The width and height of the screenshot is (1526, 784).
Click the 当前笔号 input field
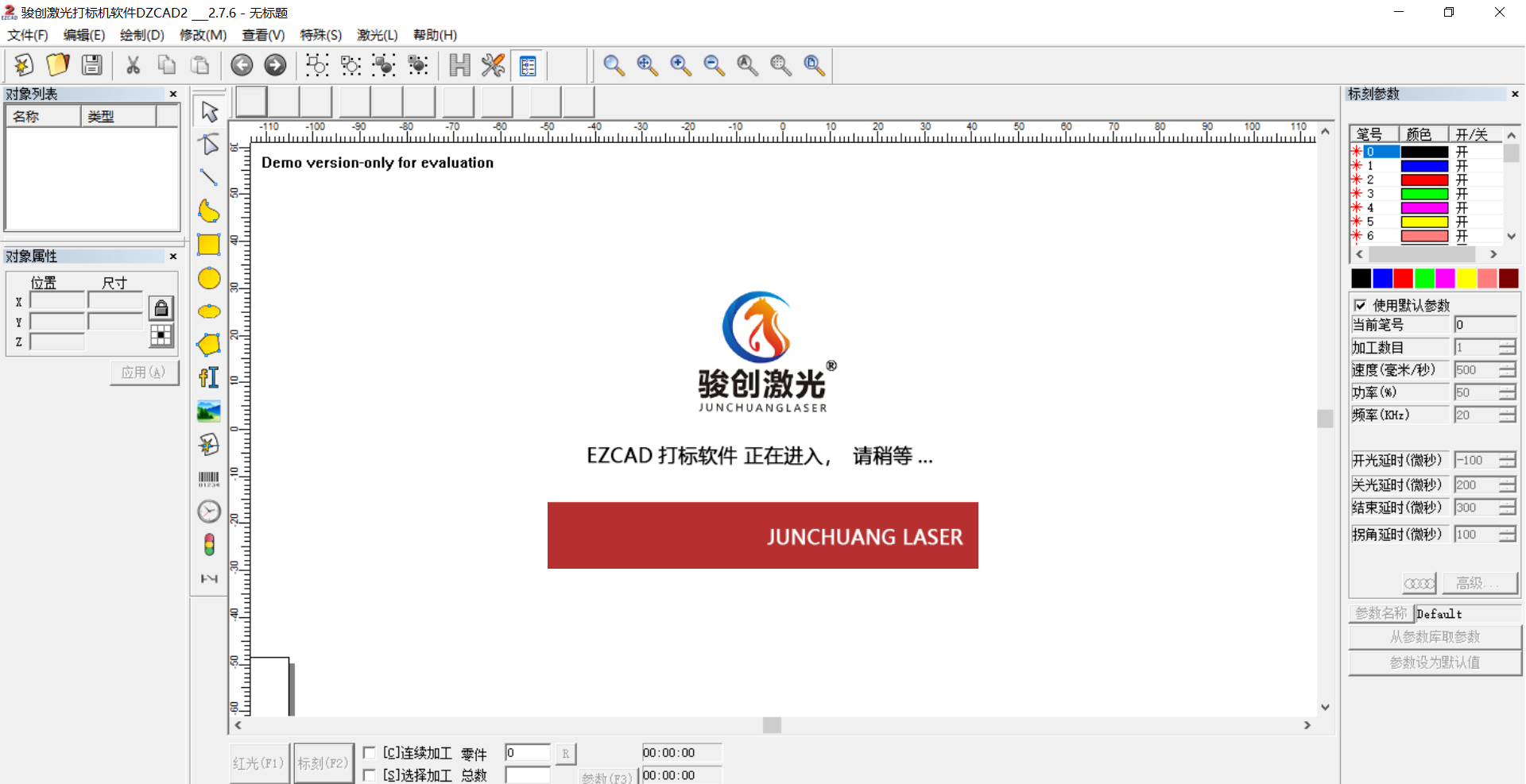pyautogui.click(x=1485, y=325)
